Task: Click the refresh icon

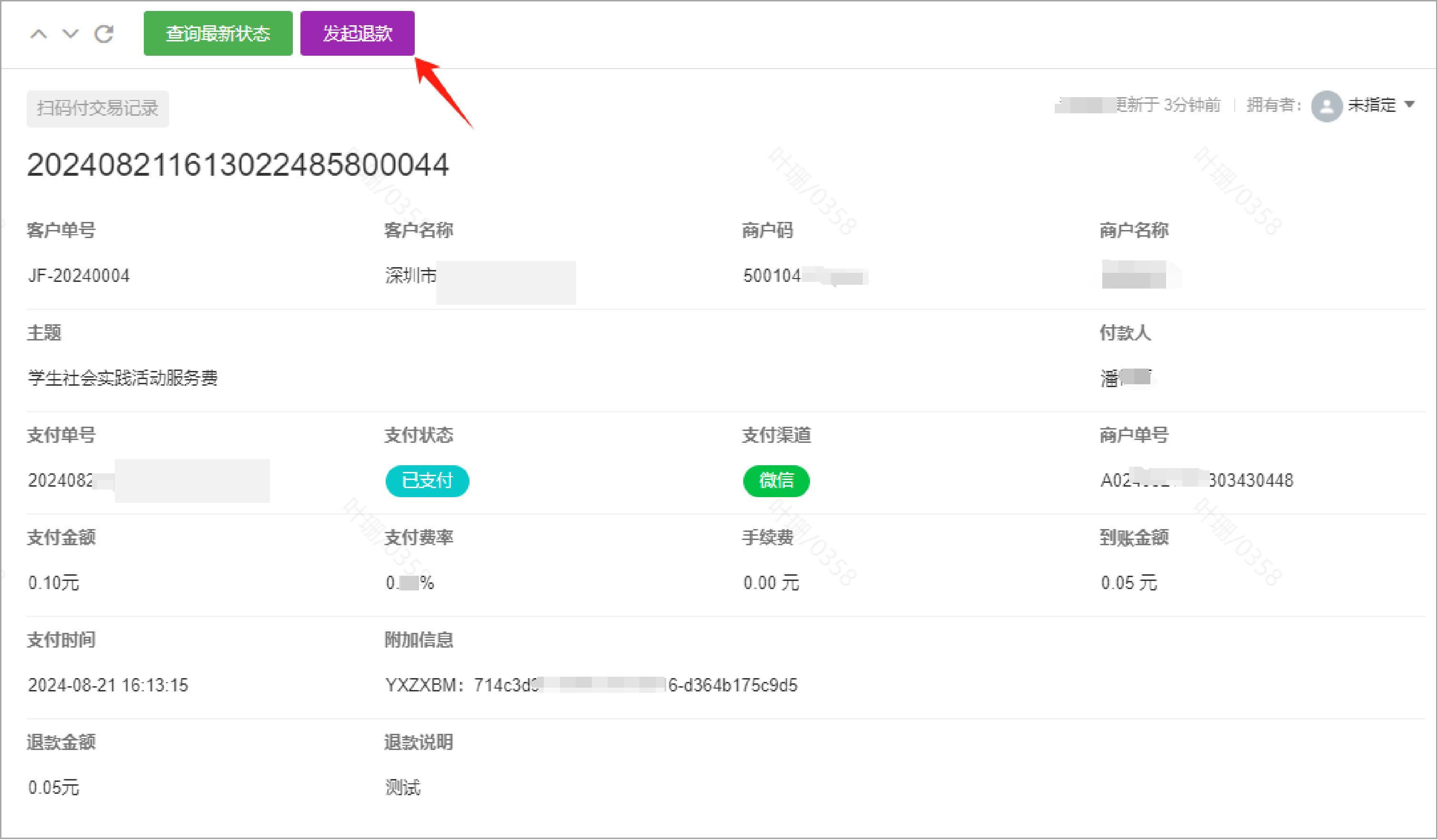Action: (x=104, y=34)
